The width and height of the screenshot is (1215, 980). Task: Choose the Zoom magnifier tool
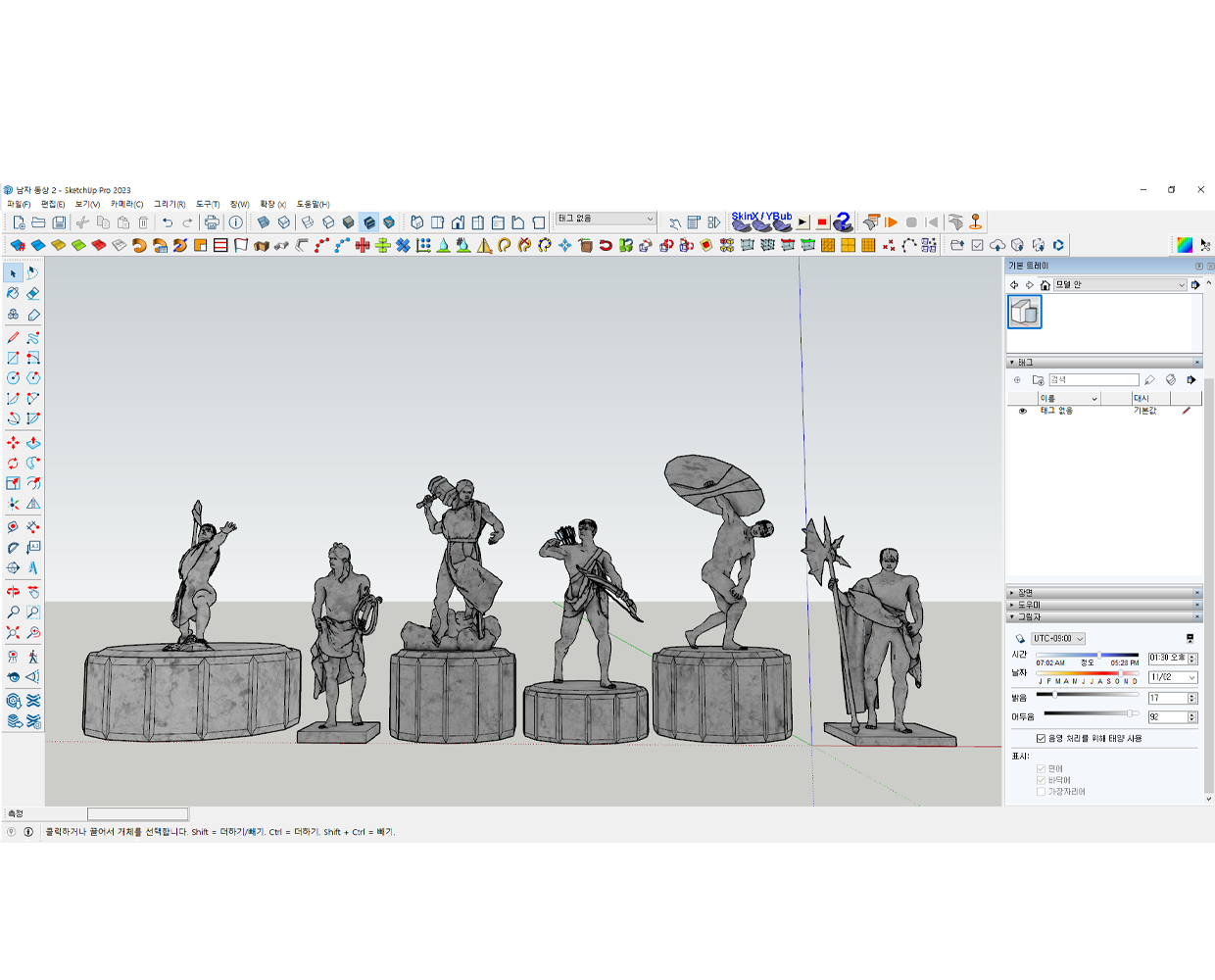click(x=13, y=612)
